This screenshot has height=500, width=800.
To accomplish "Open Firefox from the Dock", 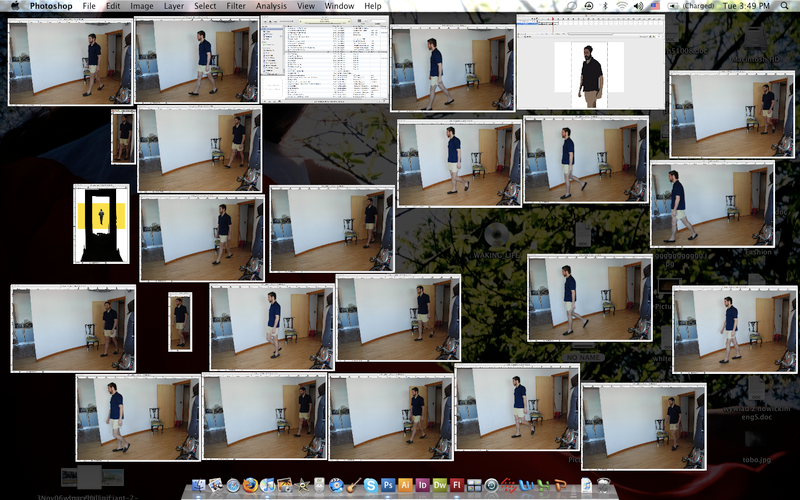I will 250,485.
